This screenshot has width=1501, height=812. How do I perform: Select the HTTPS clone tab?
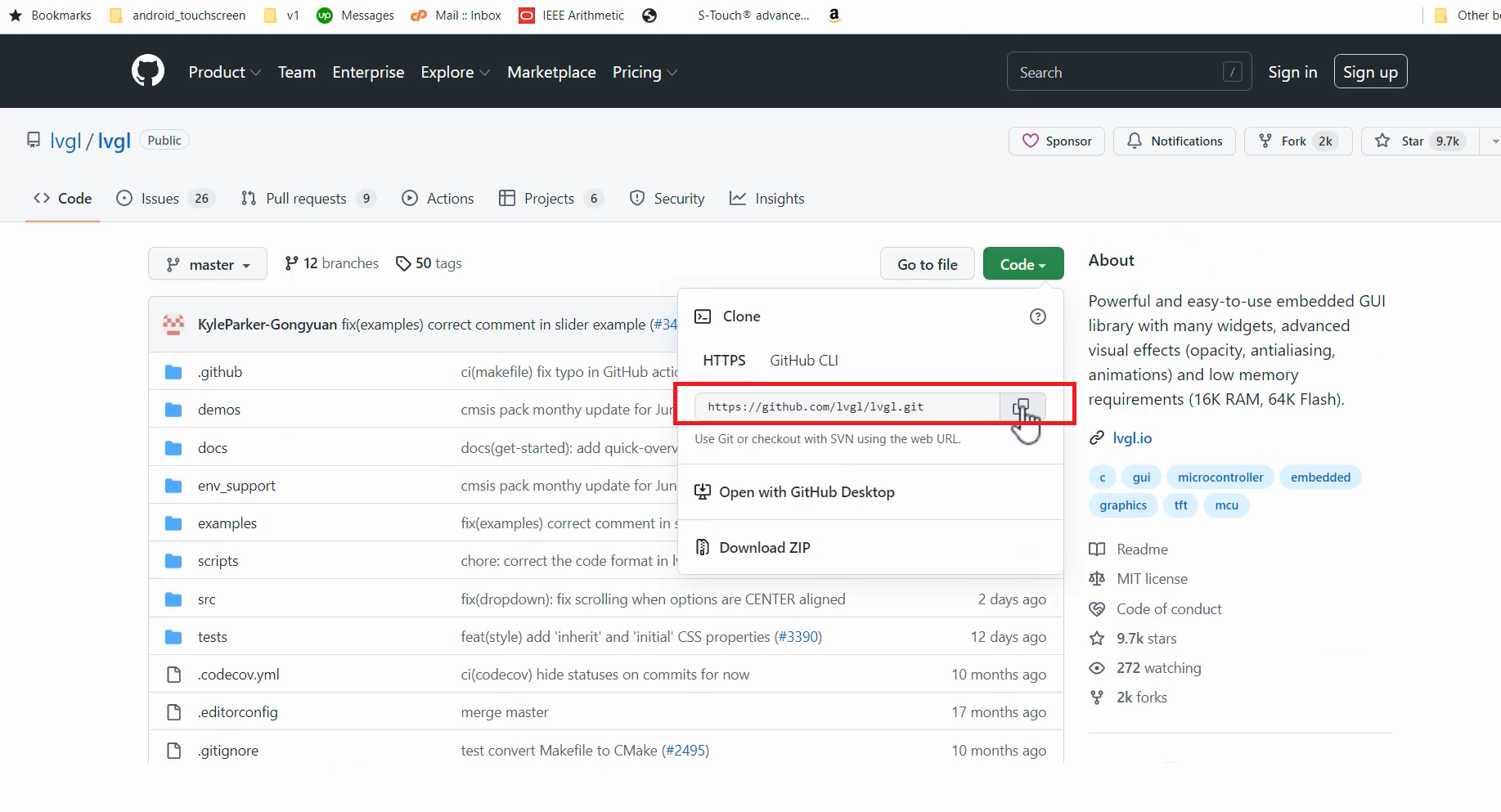[x=724, y=361]
